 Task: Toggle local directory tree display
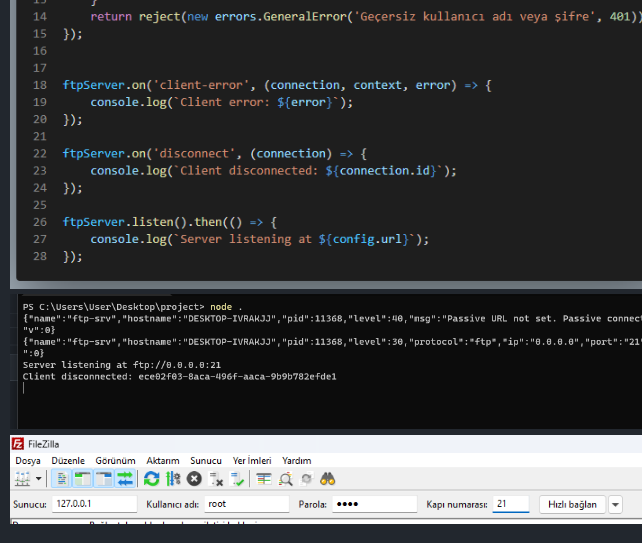coord(83,479)
